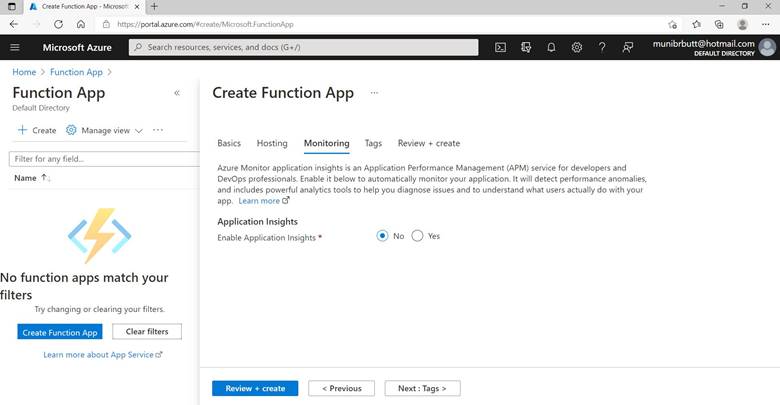Open a new browser tab
The width and height of the screenshot is (780, 405).
(154, 6)
